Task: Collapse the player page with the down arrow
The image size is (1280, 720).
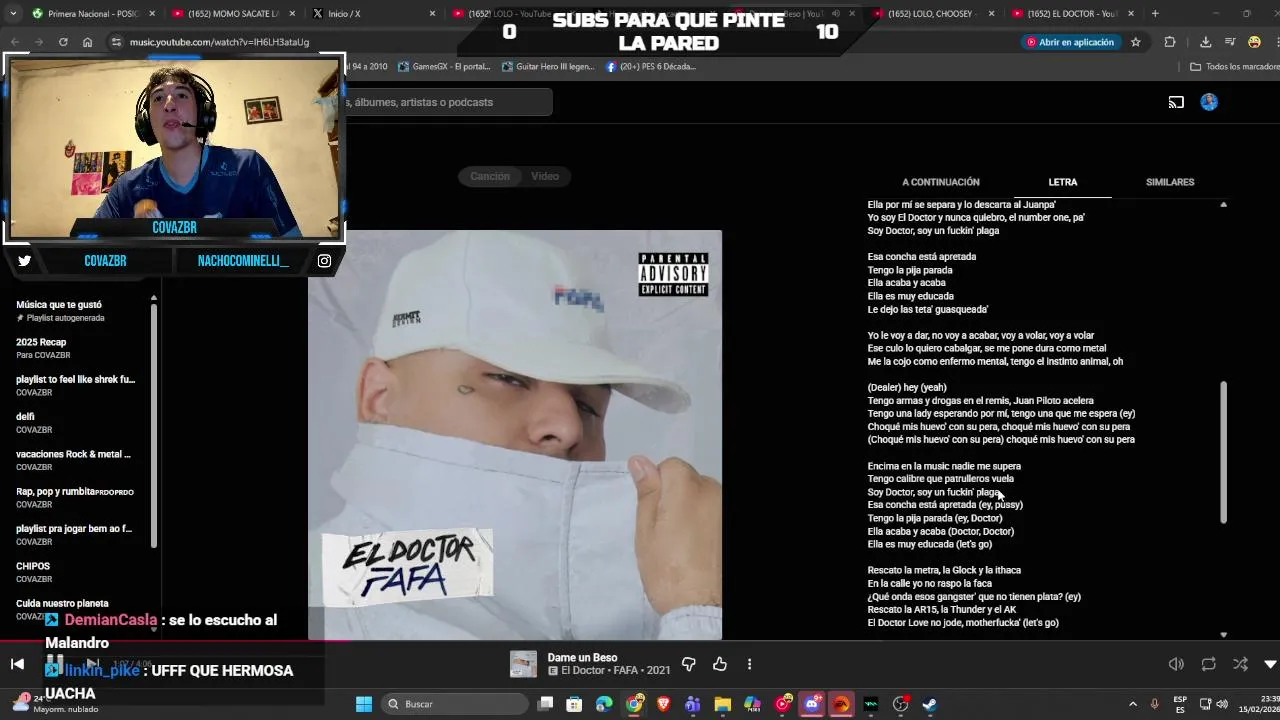Action: (x=1270, y=664)
